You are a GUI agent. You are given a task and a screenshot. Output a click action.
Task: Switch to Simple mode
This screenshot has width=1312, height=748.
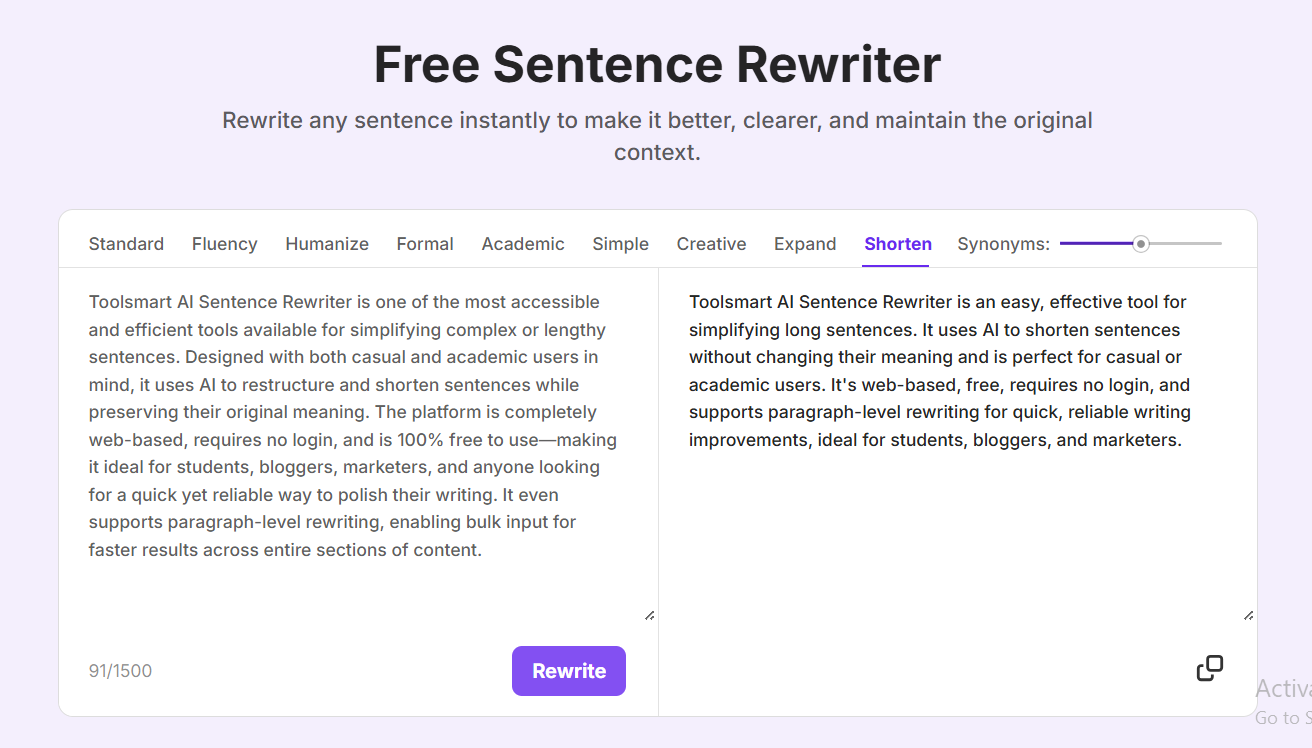620,244
